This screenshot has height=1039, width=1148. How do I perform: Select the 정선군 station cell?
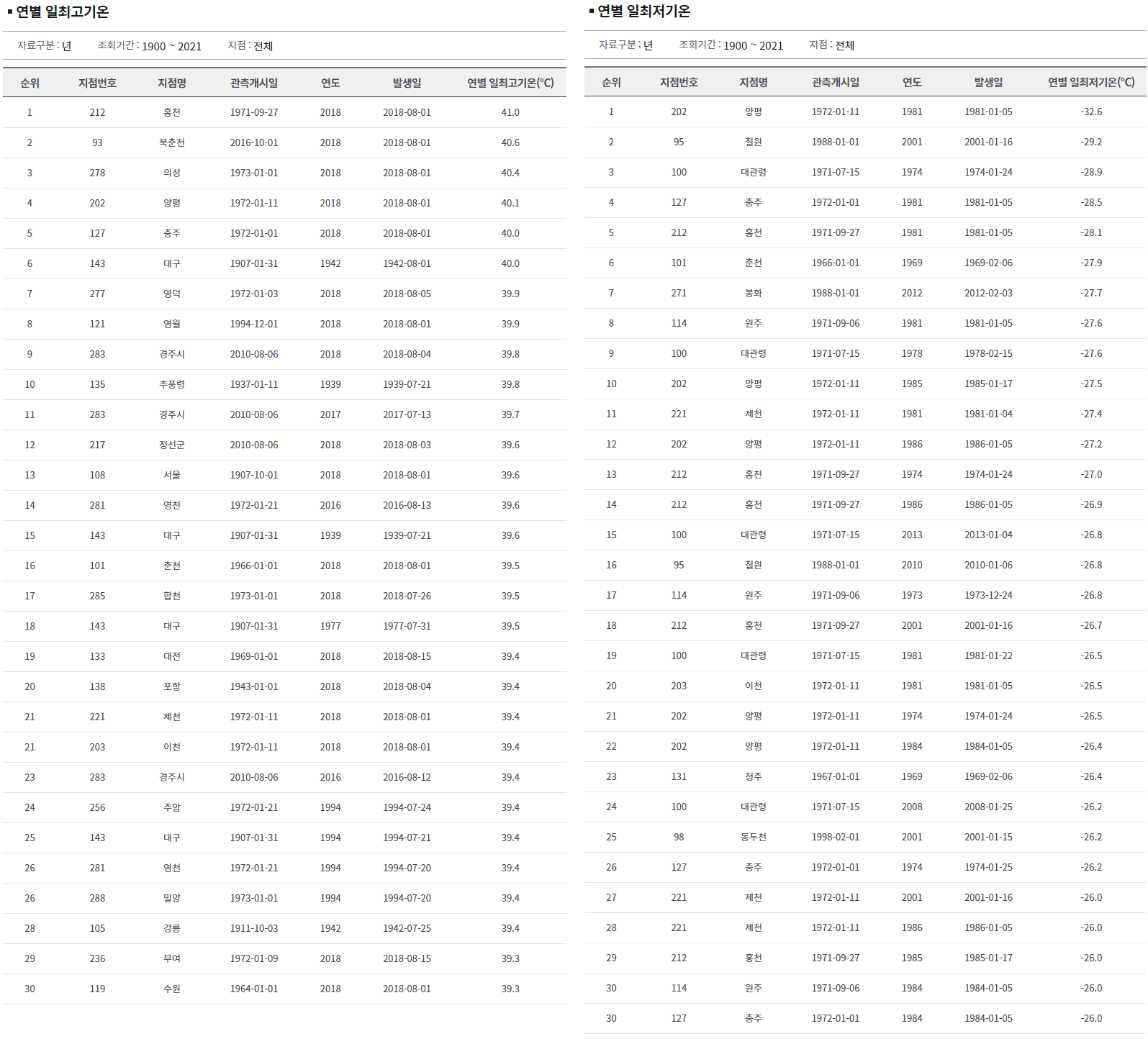(172, 445)
